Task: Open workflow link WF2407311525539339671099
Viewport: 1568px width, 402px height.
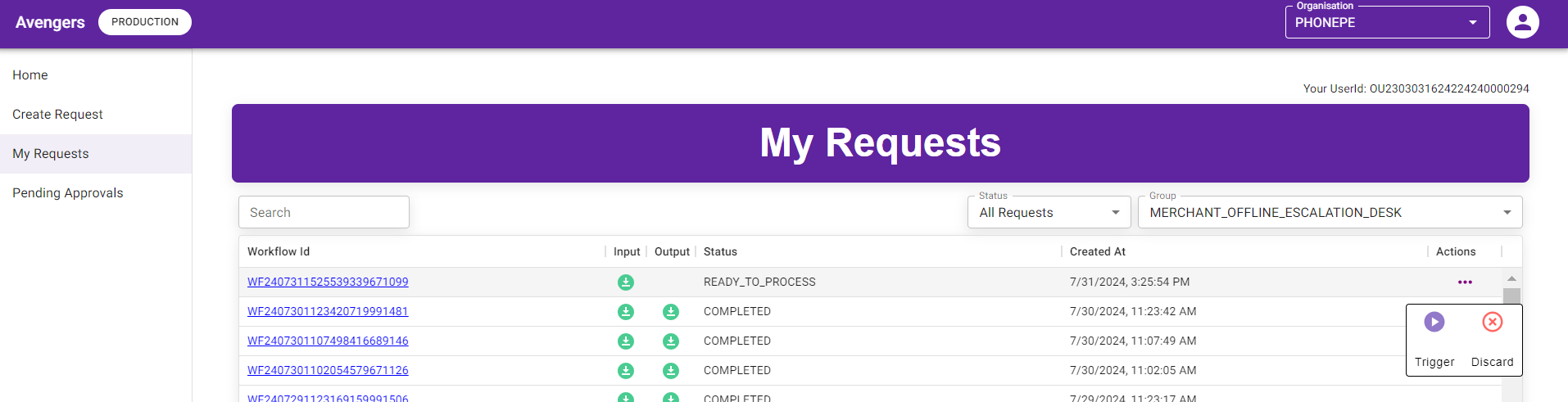Action: [x=328, y=282]
